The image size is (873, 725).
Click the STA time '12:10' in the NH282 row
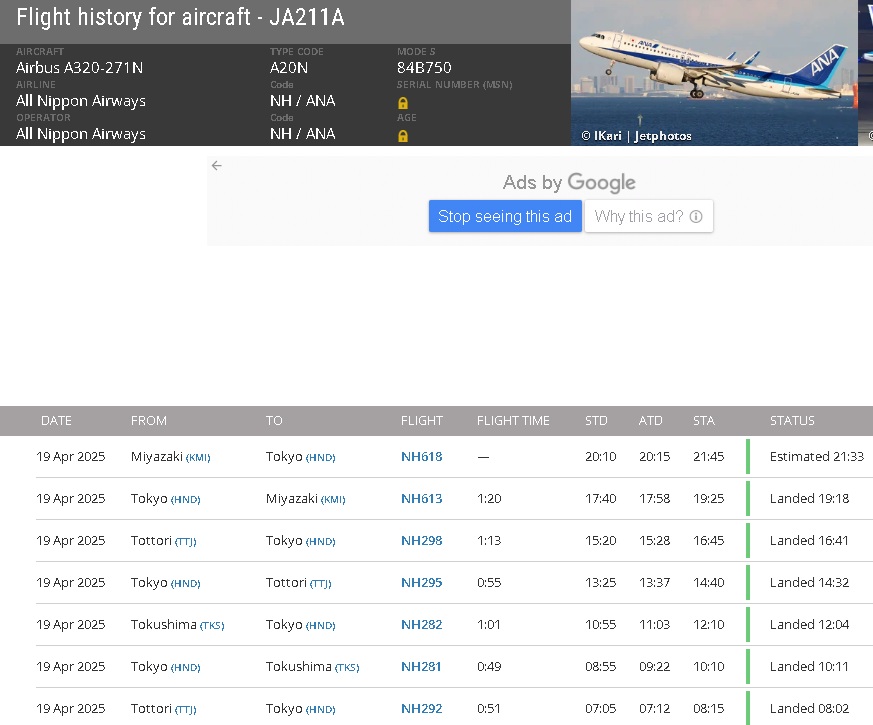[709, 625]
